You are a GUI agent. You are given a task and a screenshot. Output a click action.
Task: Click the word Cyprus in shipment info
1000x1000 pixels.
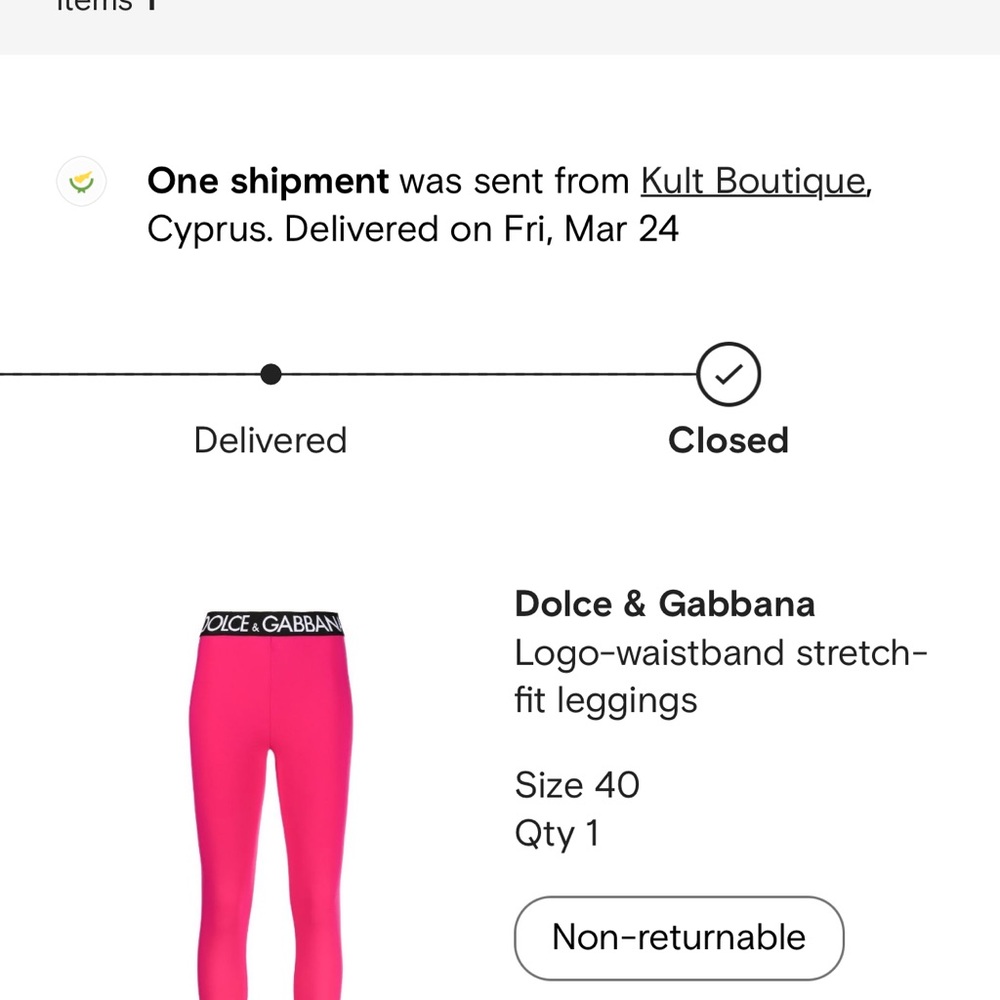point(210,230)
